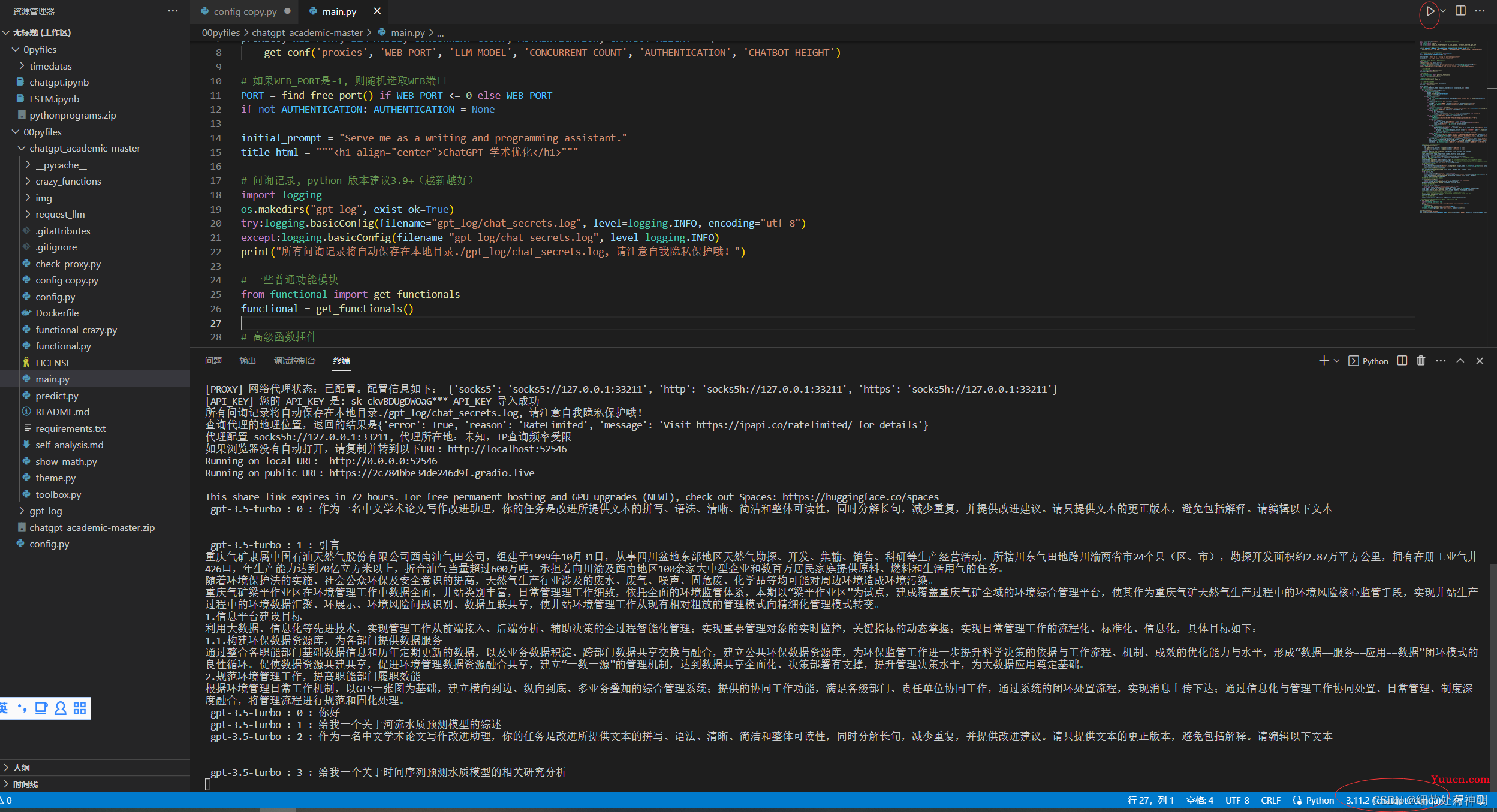The width and height of the screenshot is (1497, 812).
Task: Open run options dropdown beside play button
Action: click(1443, 11)
